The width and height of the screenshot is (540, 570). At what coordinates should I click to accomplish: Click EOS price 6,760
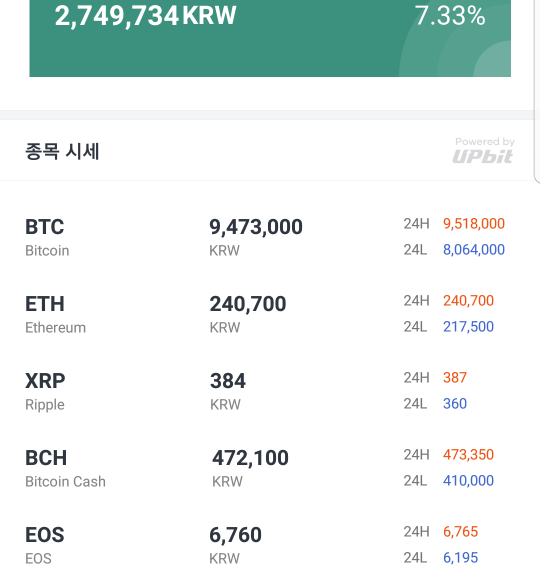[235, 535]
